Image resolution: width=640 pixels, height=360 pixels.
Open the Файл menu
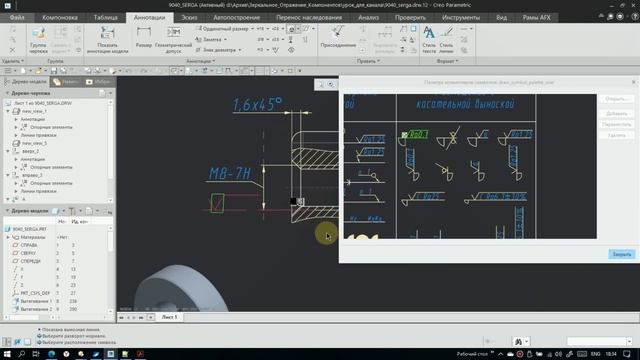pyautogui.click(x=17, y=18)
